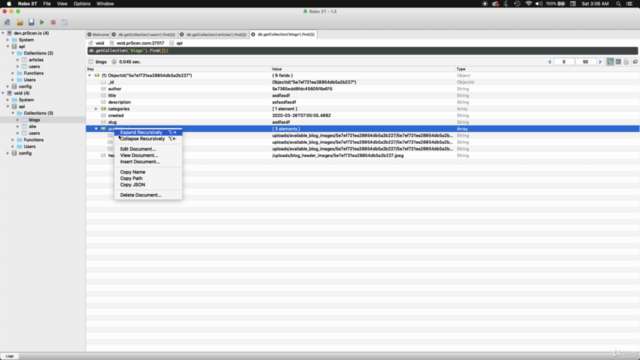The width and height of the screenshot is (640, 360).
Task: Switch to the Welcome tab
Action: click(x=98, y=35)
